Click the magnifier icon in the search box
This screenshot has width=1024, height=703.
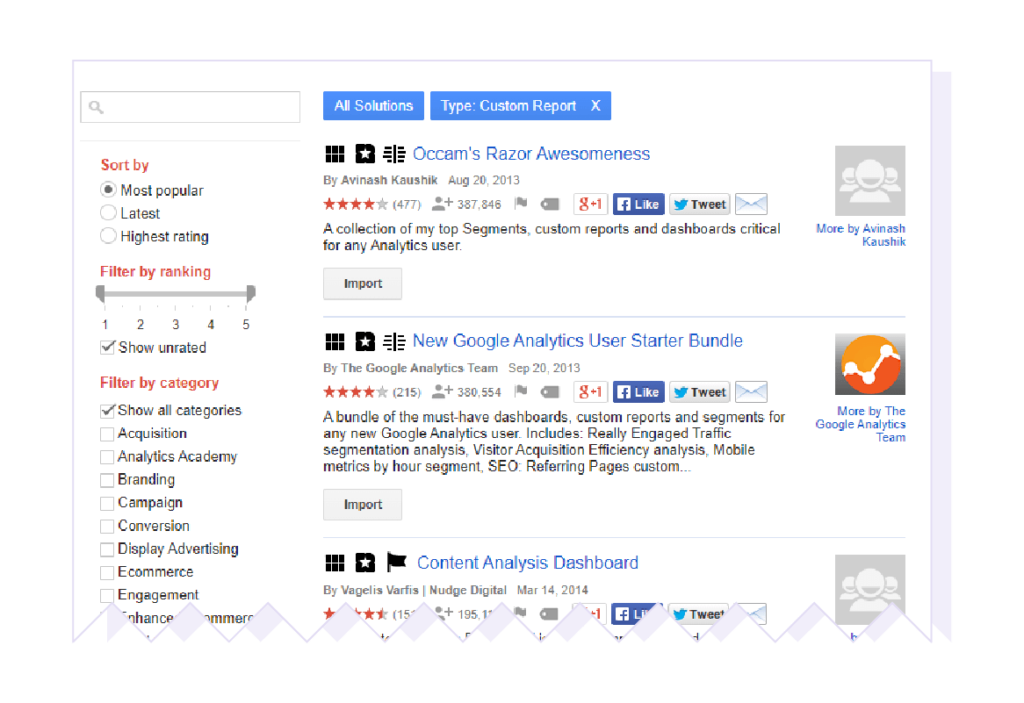(x=96, y=107)
